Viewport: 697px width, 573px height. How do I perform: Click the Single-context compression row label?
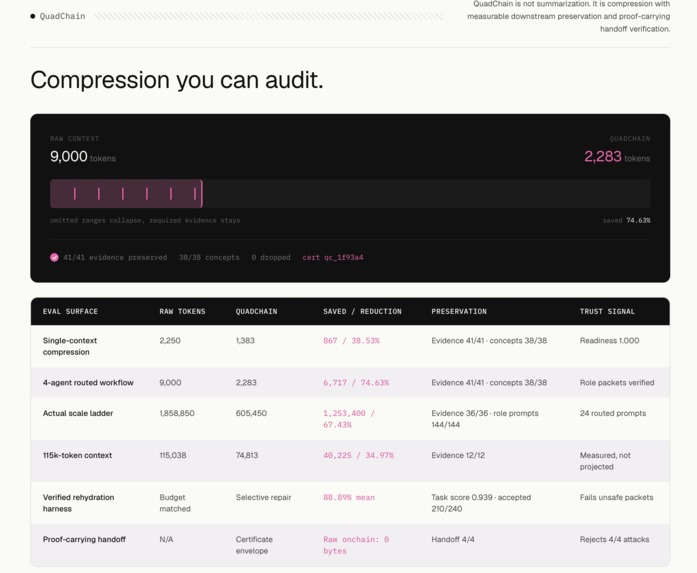pos(70,346)
